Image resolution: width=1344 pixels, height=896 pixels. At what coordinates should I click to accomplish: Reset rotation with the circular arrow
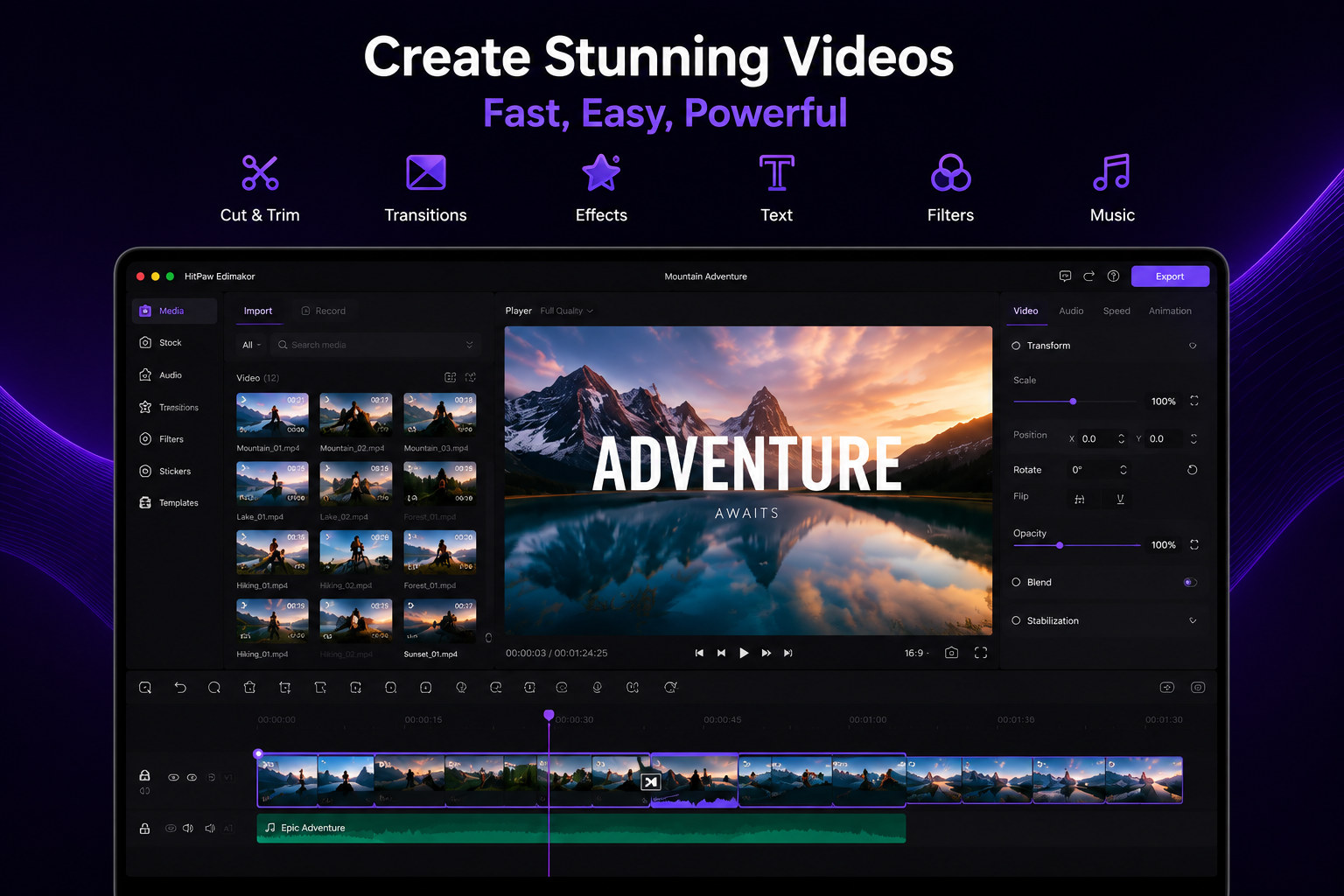pos(1192,470)
